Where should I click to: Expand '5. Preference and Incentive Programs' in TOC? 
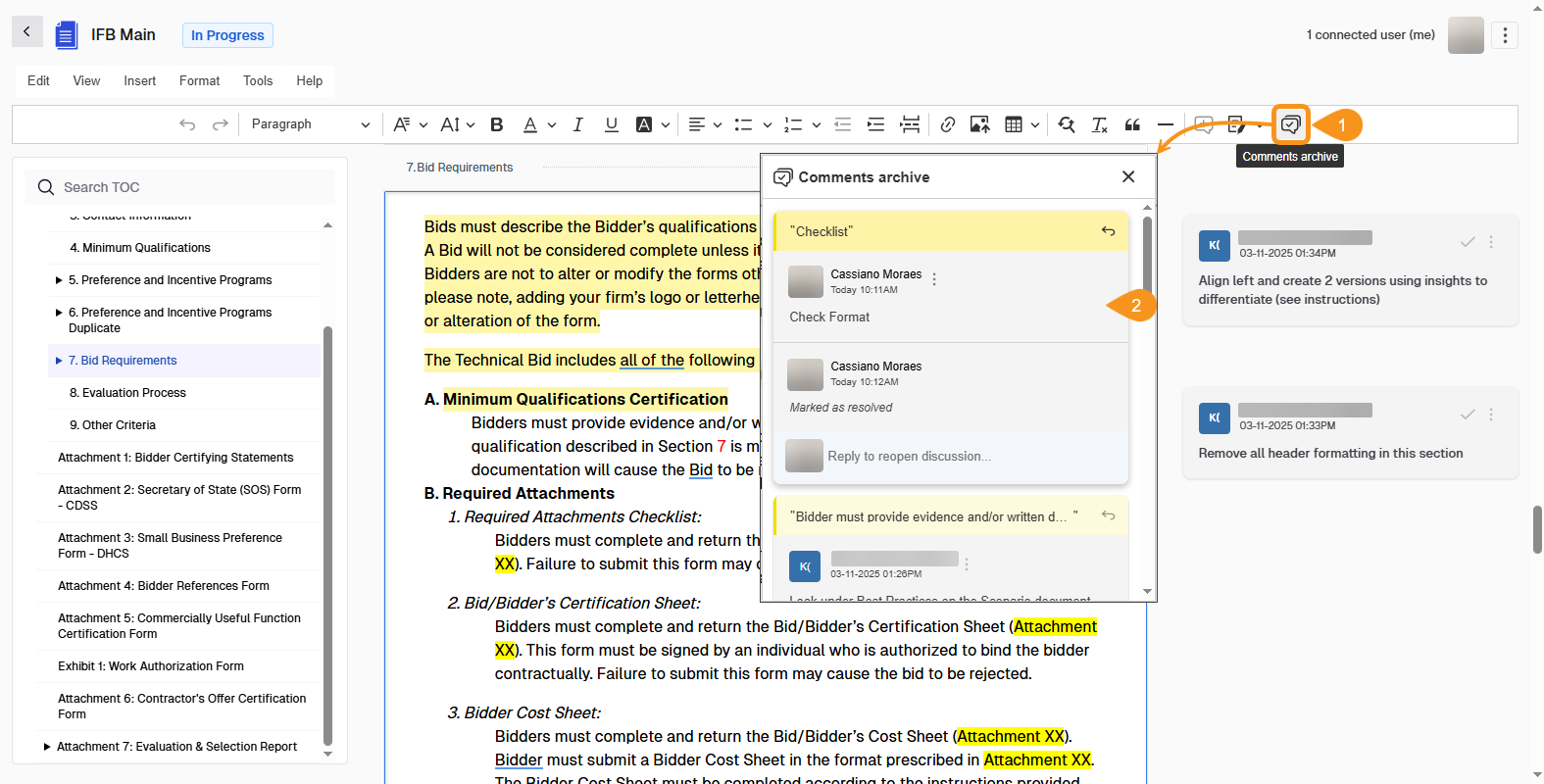pos(59,280)
